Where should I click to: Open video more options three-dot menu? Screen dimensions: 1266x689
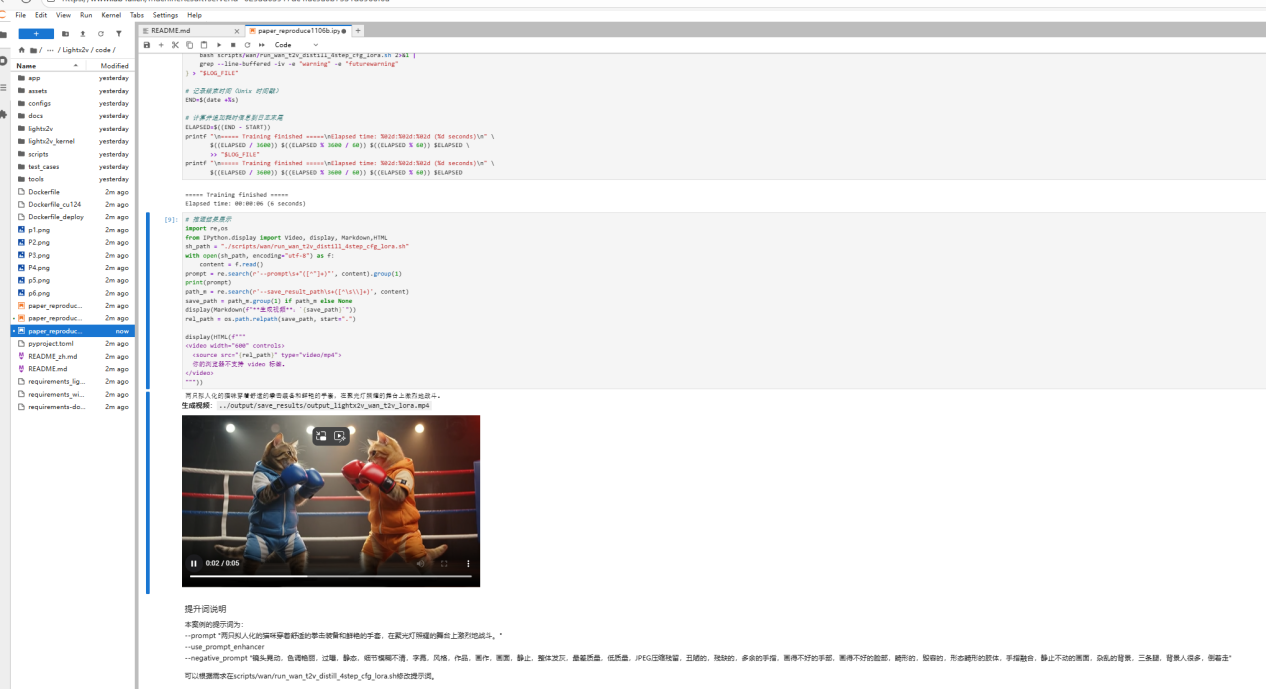468,564
